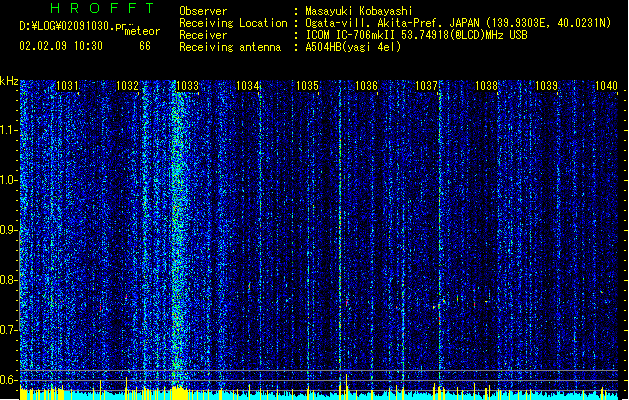
Task: Click time marker 1032
Action: 127,86
